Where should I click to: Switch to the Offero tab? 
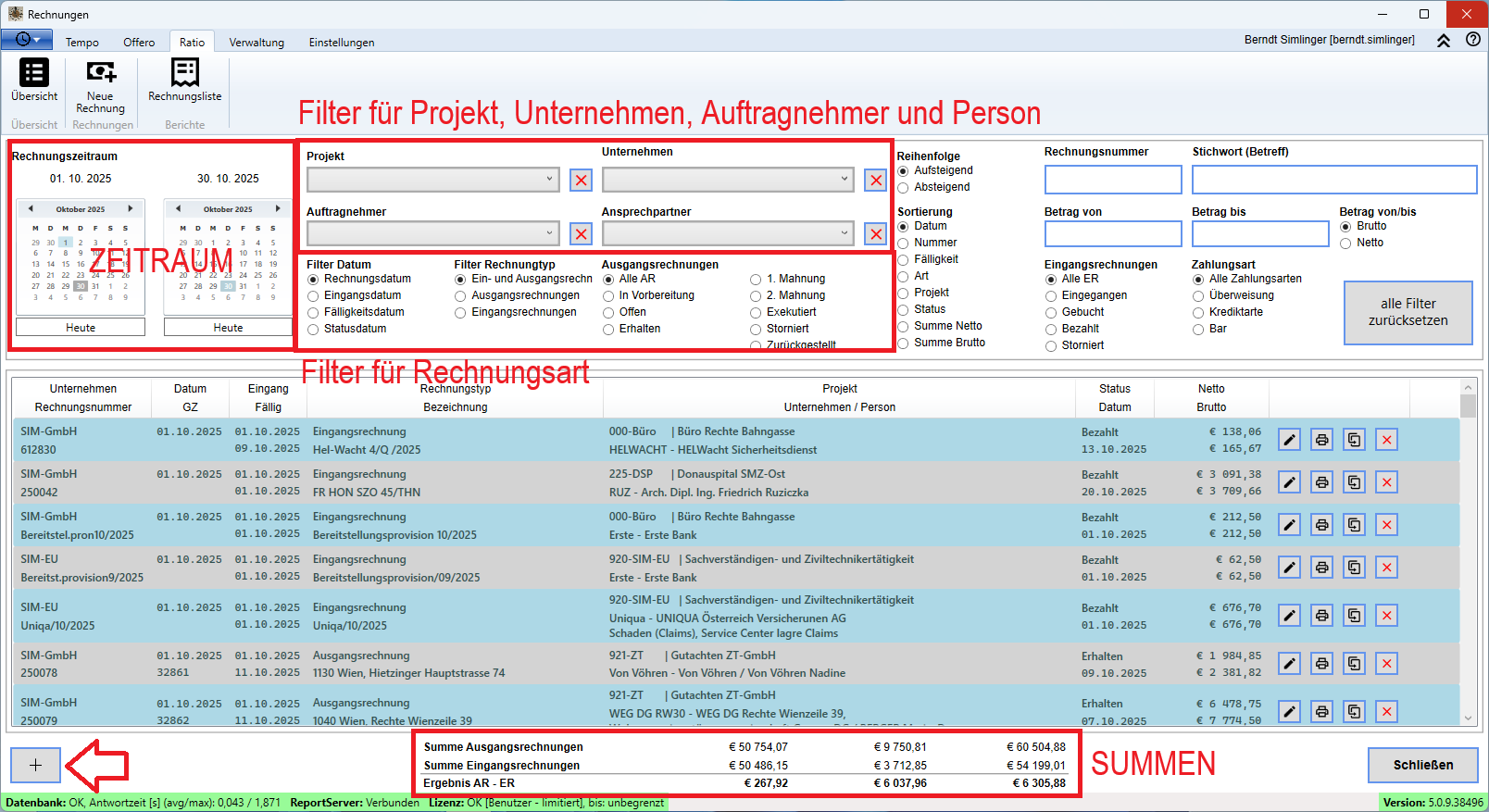[x=139, y=43]
